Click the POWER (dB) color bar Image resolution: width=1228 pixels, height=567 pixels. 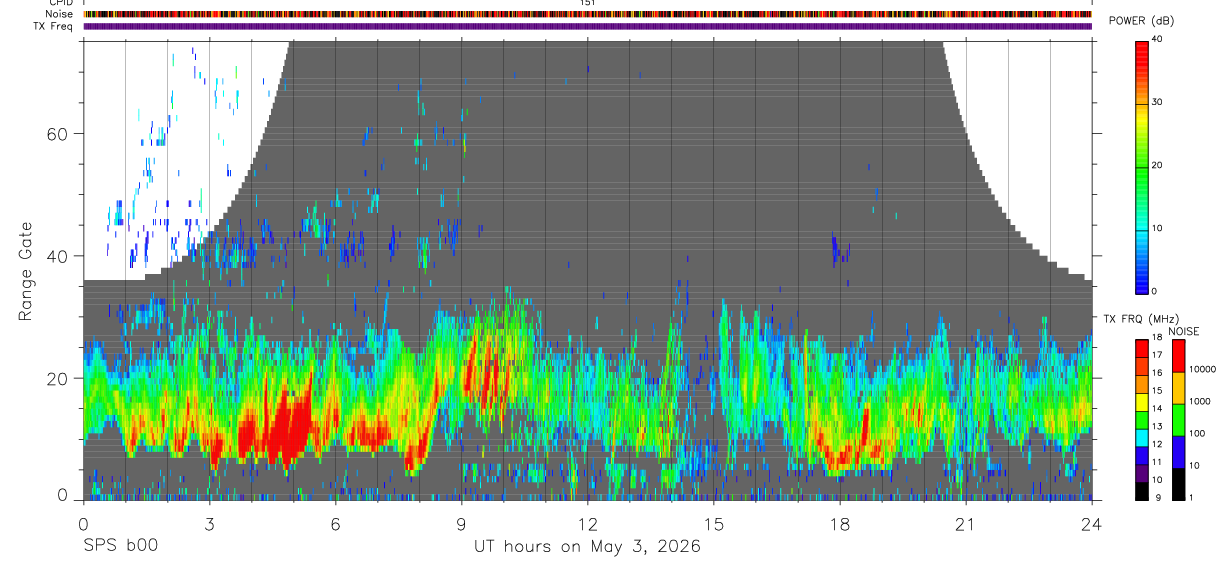pyautogui.click(x=1142, y=166)
